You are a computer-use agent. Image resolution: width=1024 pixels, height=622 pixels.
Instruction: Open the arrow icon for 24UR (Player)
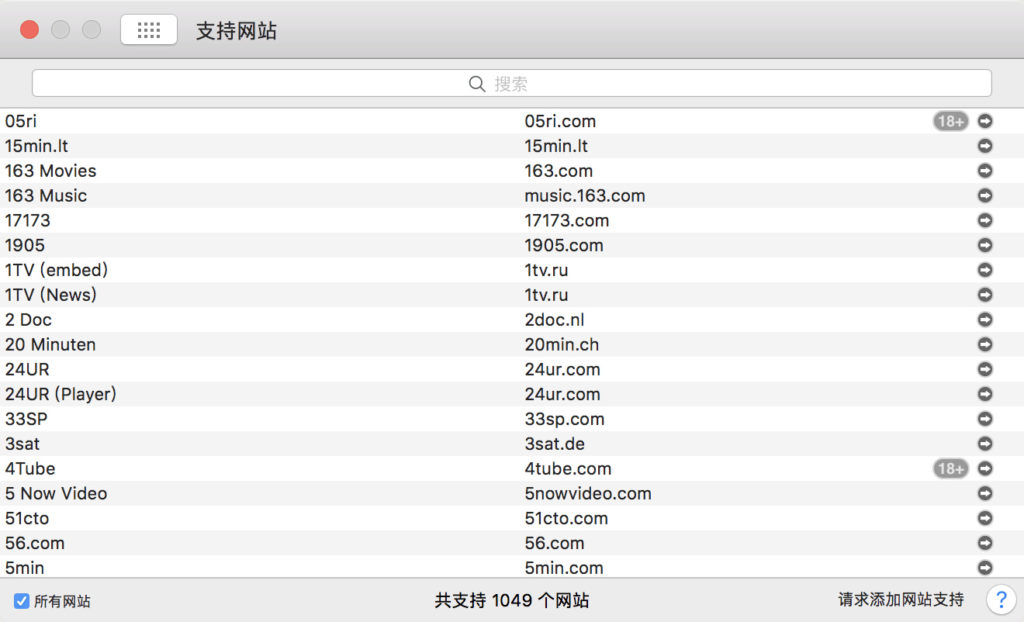[985, 394]
